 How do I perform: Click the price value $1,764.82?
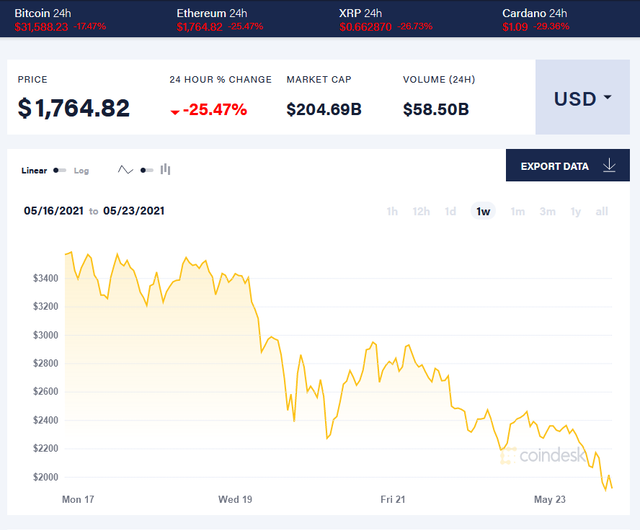pos(73,109)
